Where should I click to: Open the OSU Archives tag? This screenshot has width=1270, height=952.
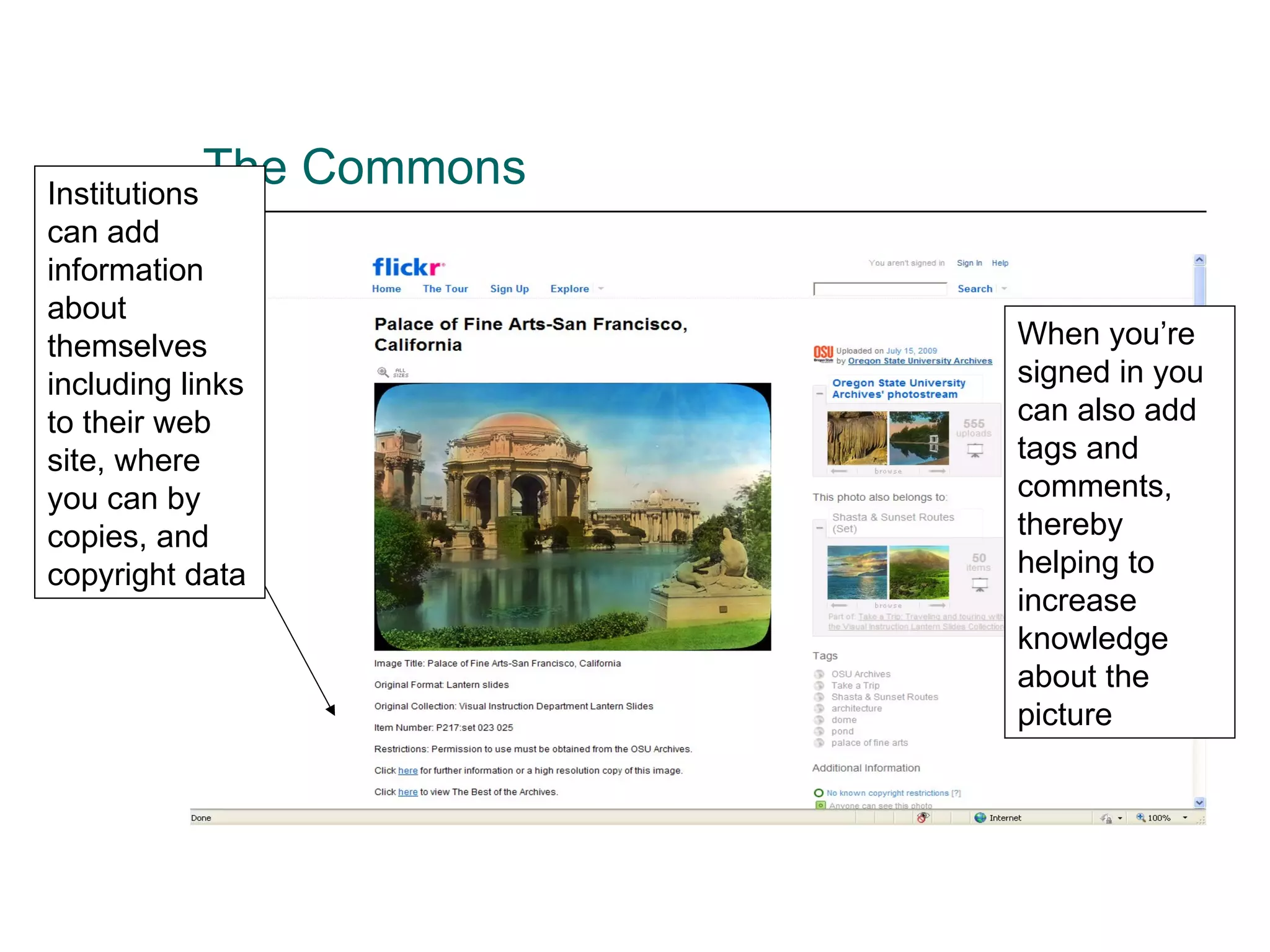point(861,674)
